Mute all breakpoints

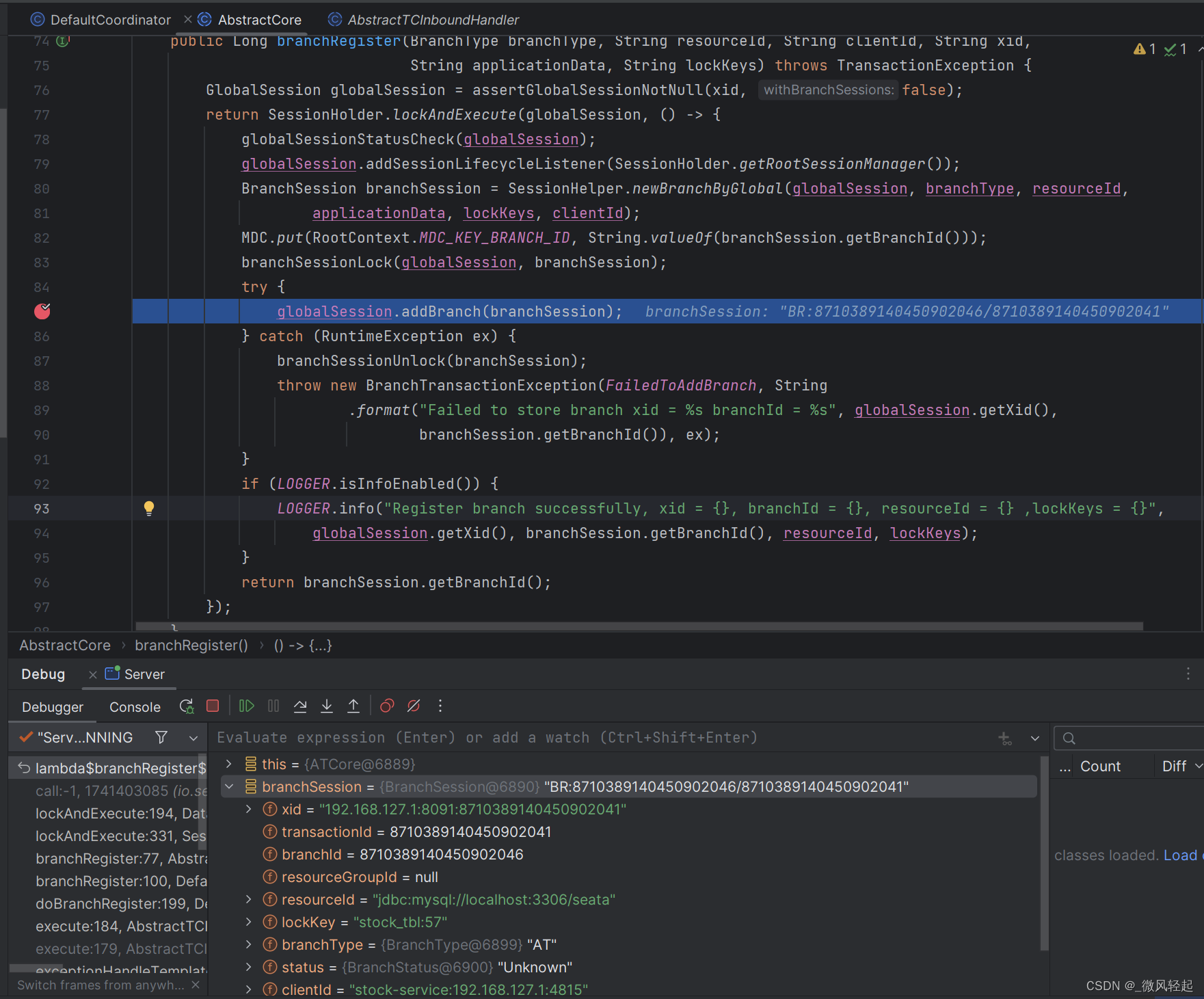pos(414,706)
